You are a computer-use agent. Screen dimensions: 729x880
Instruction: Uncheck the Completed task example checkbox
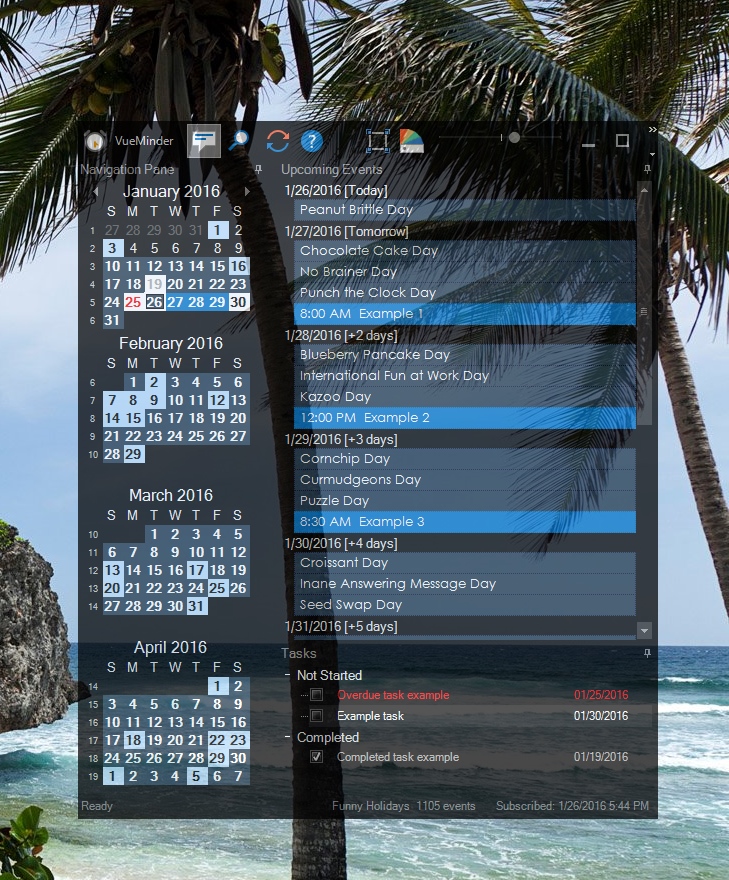pyautogui.click(x=317, y=757)
